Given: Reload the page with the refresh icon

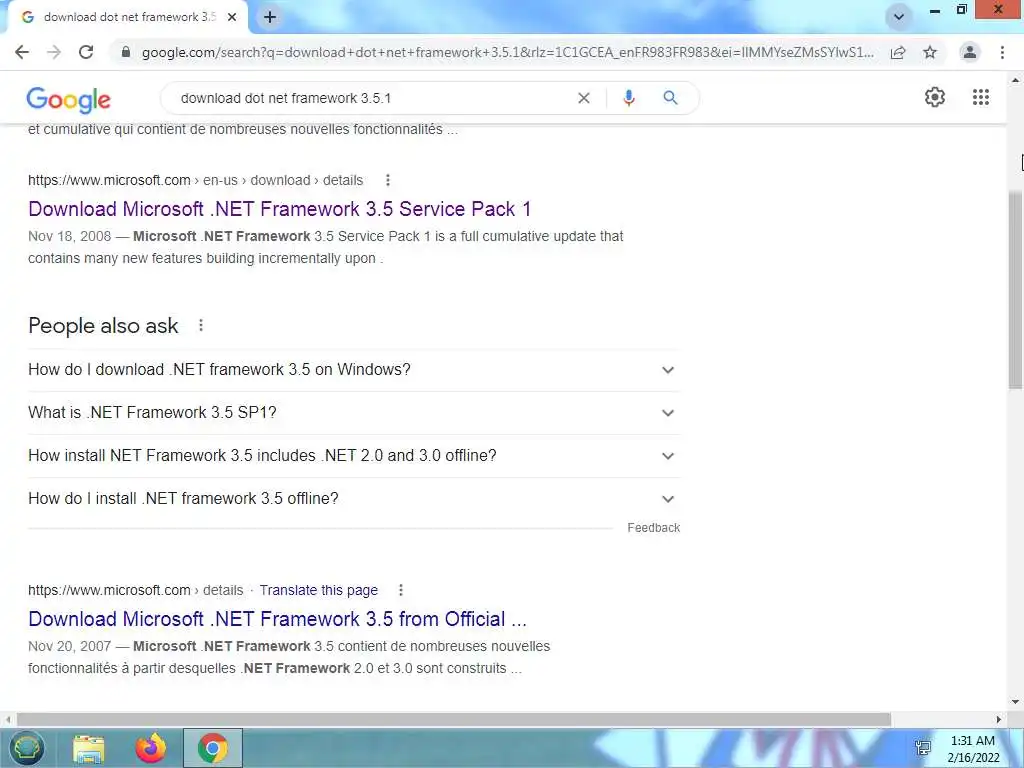Looking at the screenshot, I should [x=86, y=52].
